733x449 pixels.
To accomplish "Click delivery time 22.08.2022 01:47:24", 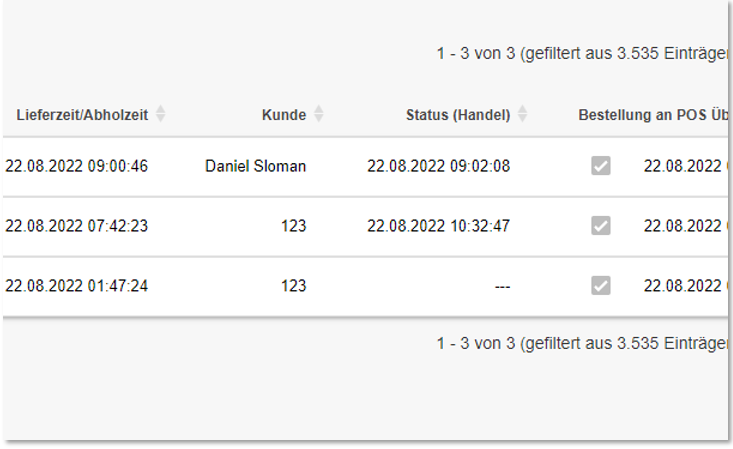I will pyautogui.click(x=76, y=286).
